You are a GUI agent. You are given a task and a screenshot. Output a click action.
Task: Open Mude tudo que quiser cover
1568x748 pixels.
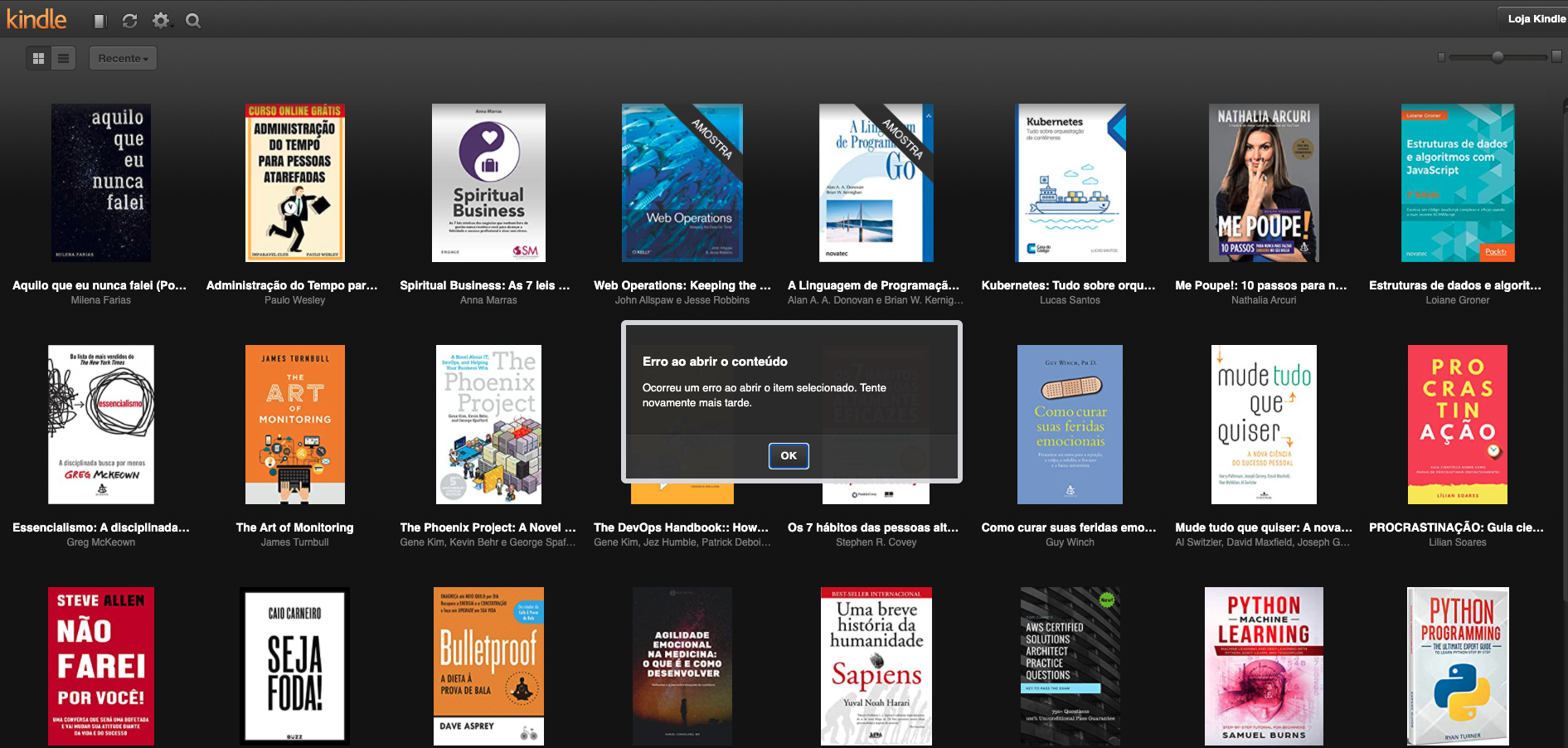(1264, 425)
